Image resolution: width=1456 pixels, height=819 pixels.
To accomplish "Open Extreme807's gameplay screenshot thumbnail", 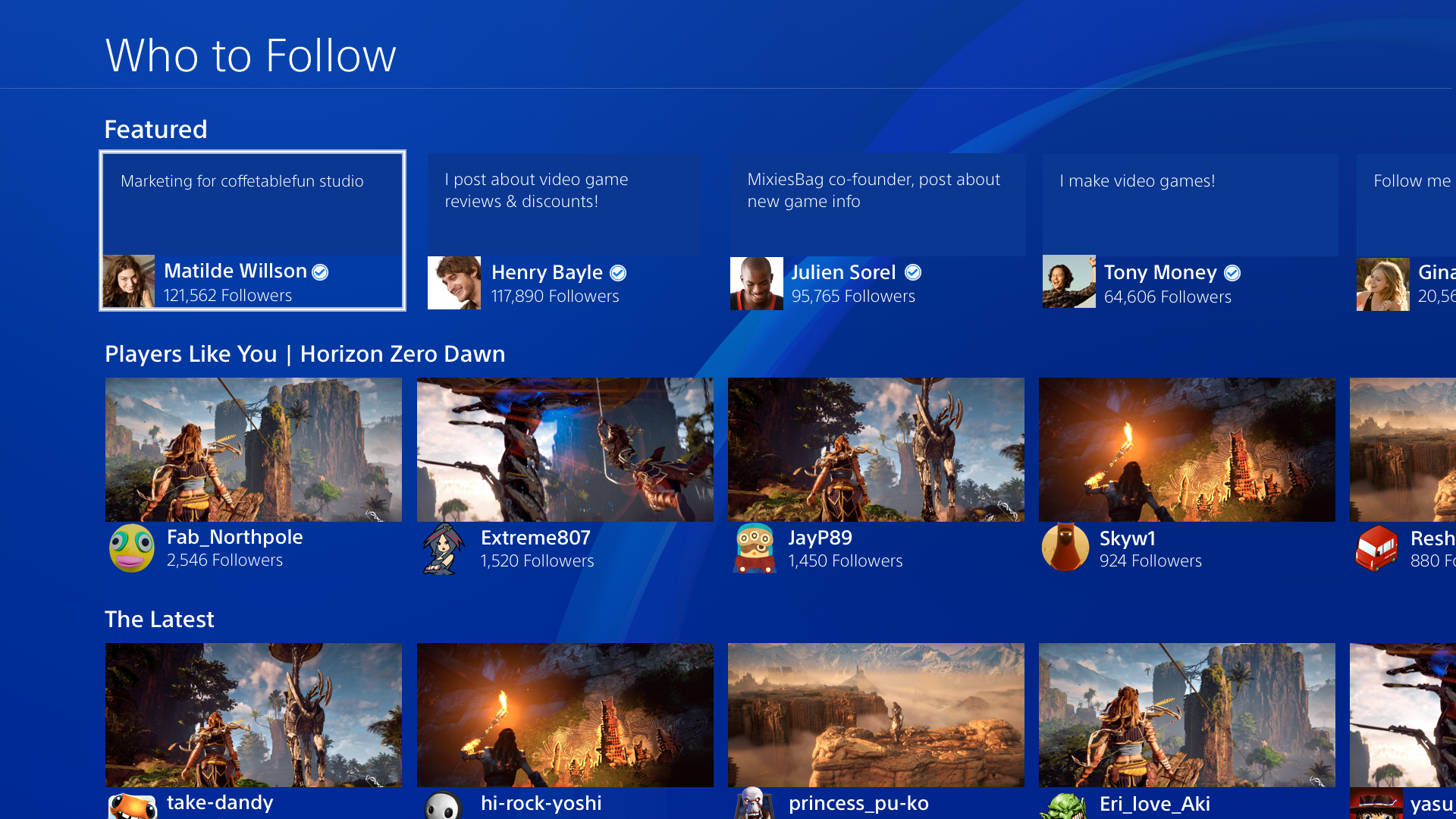I will click(565, 449).
